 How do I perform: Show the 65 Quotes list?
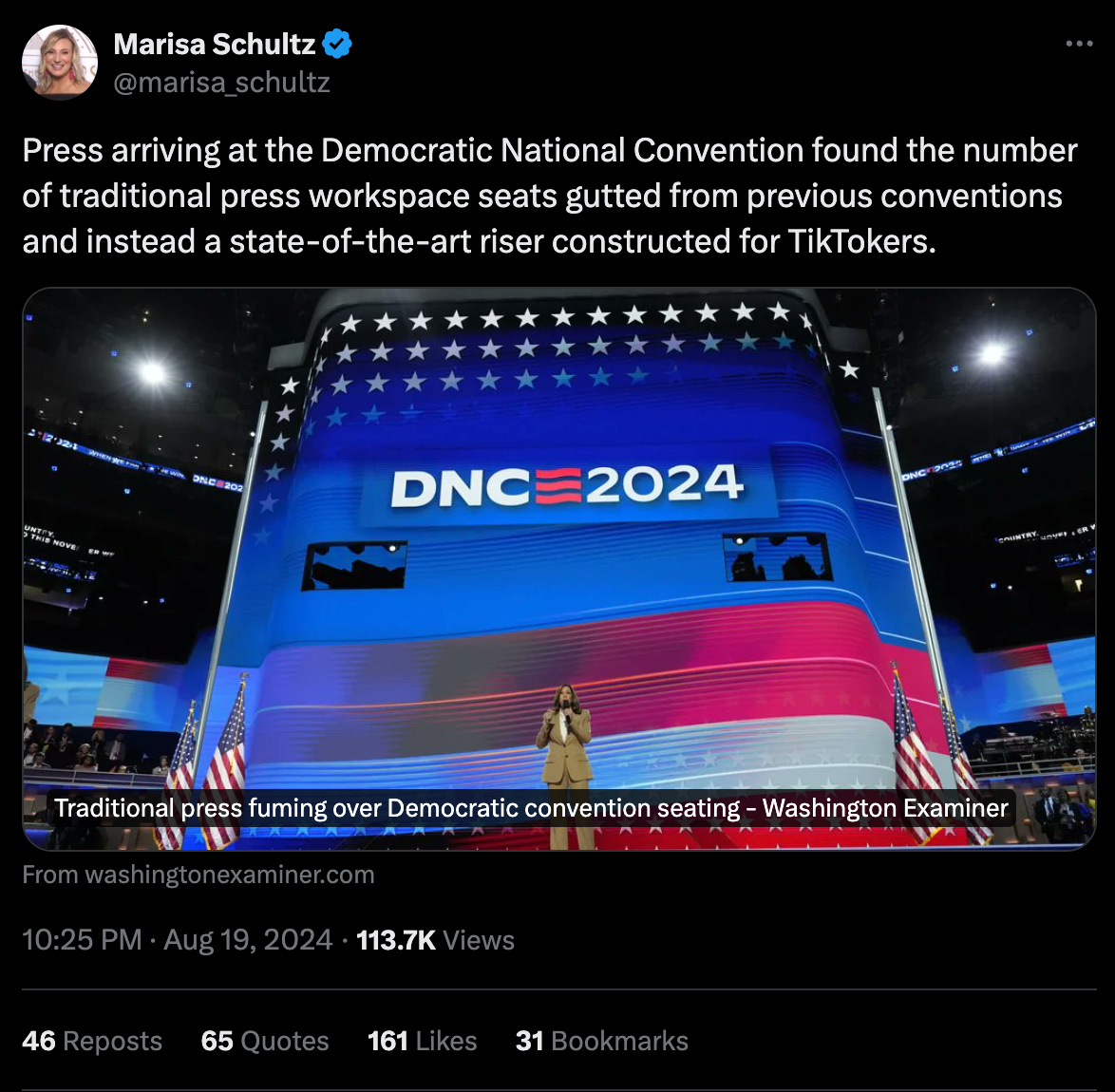[265, 1041]
